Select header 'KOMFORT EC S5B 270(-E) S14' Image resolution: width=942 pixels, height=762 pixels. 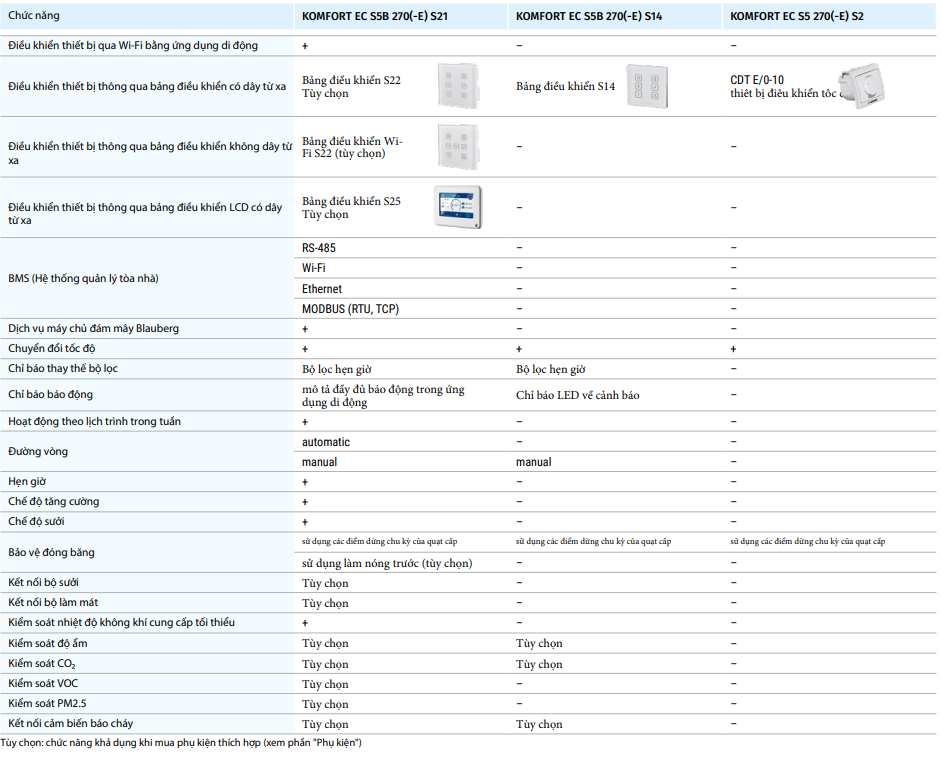(589, 16)
